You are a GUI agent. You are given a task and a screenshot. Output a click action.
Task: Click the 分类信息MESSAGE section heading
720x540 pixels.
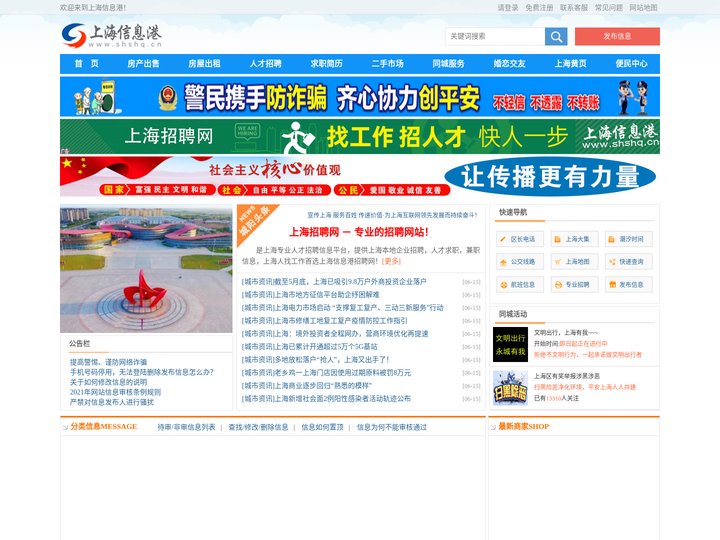[103, 427]
